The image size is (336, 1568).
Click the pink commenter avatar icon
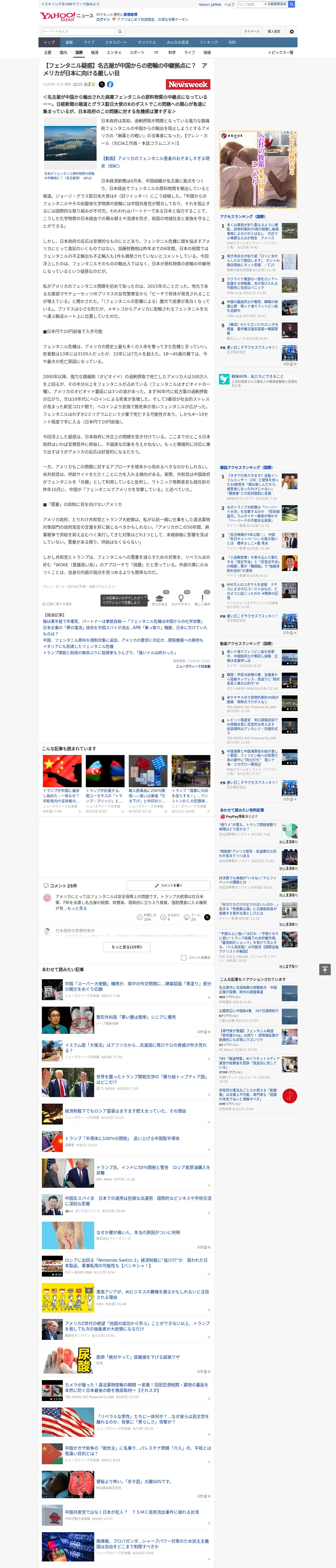point(47,898)
